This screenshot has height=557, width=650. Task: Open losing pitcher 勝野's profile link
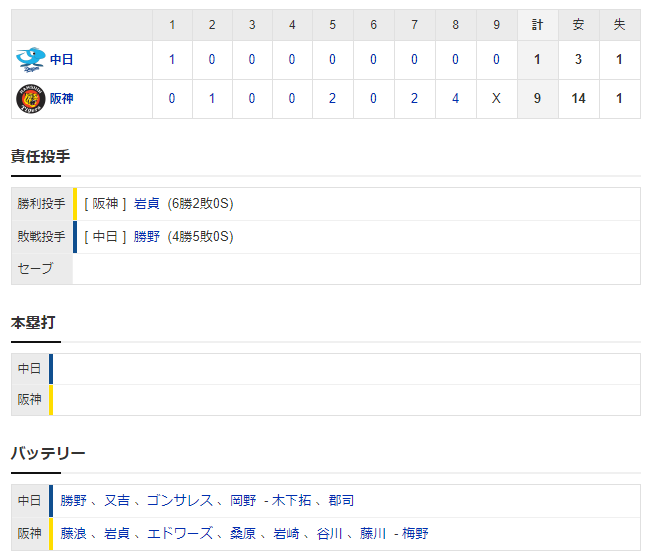tap(146, 236)
